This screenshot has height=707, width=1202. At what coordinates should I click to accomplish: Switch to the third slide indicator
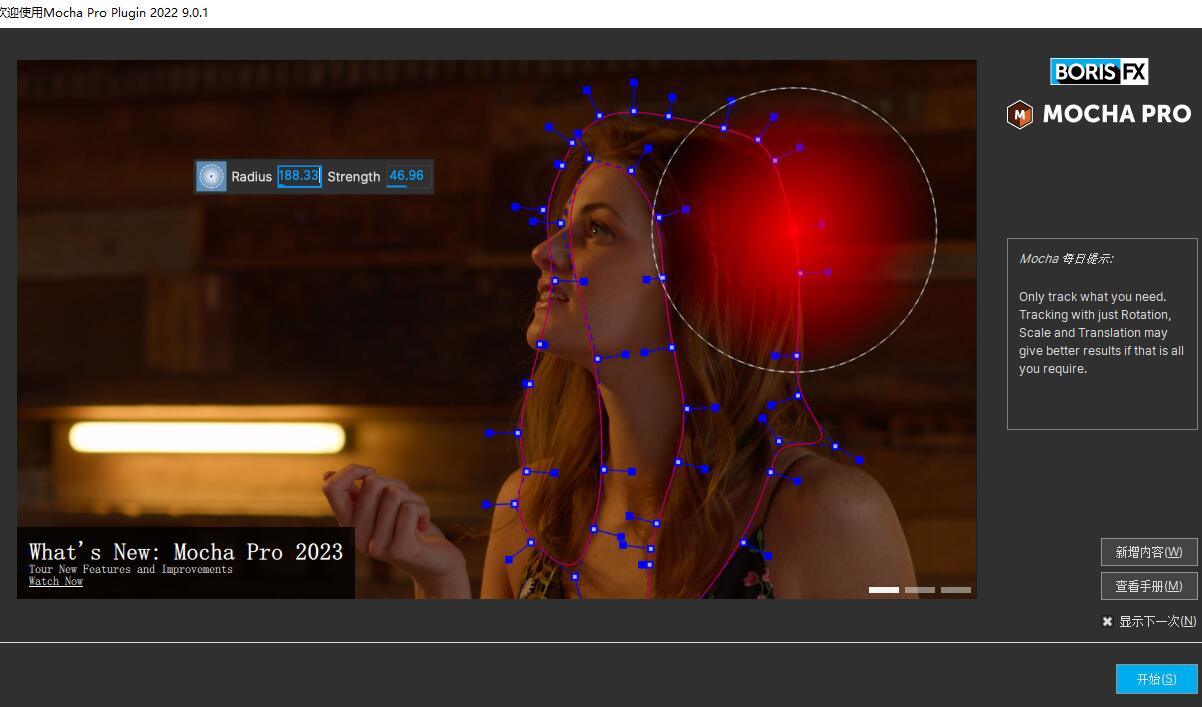956,590
